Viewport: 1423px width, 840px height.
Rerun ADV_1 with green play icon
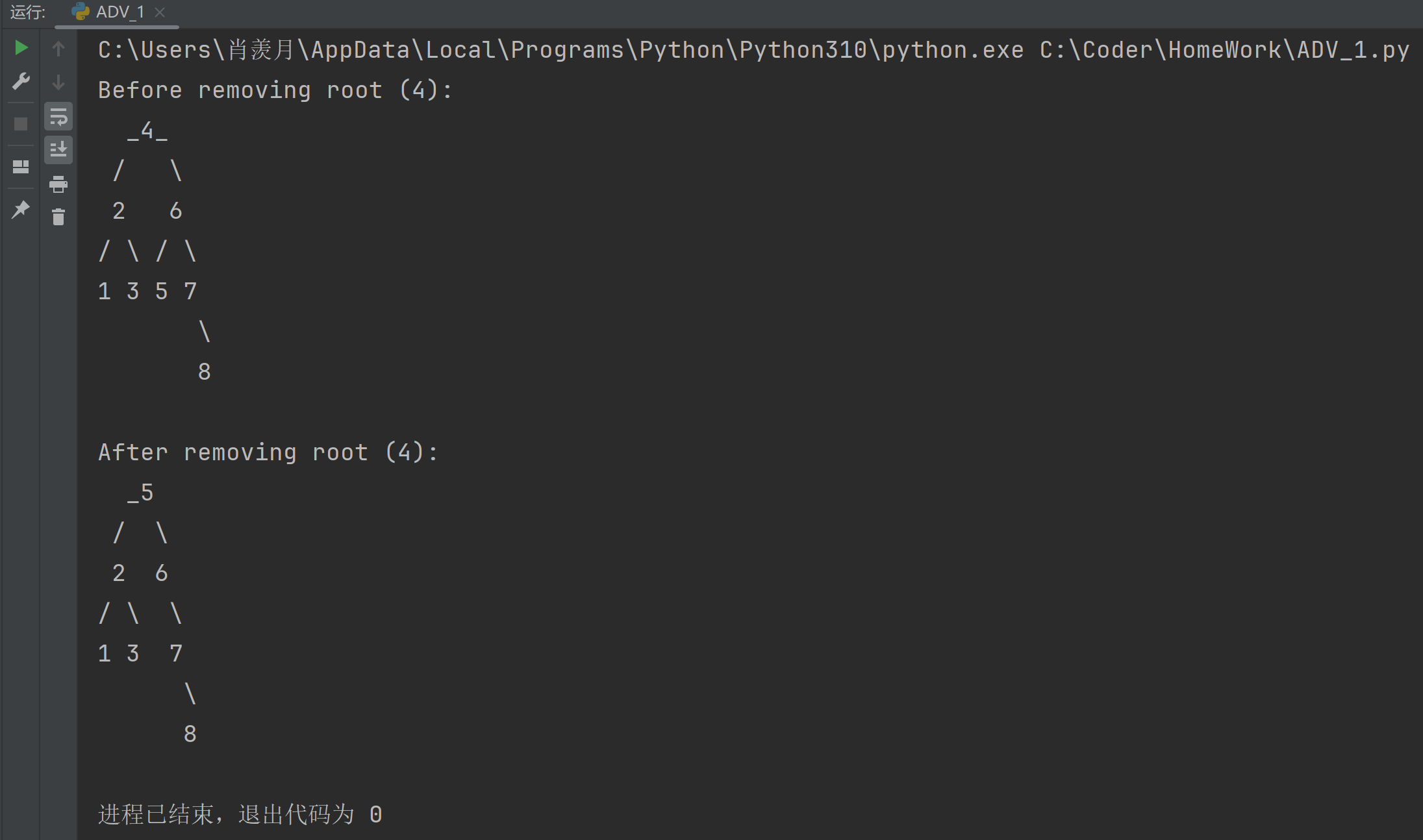pyautogui.click(x=21, y=48)
